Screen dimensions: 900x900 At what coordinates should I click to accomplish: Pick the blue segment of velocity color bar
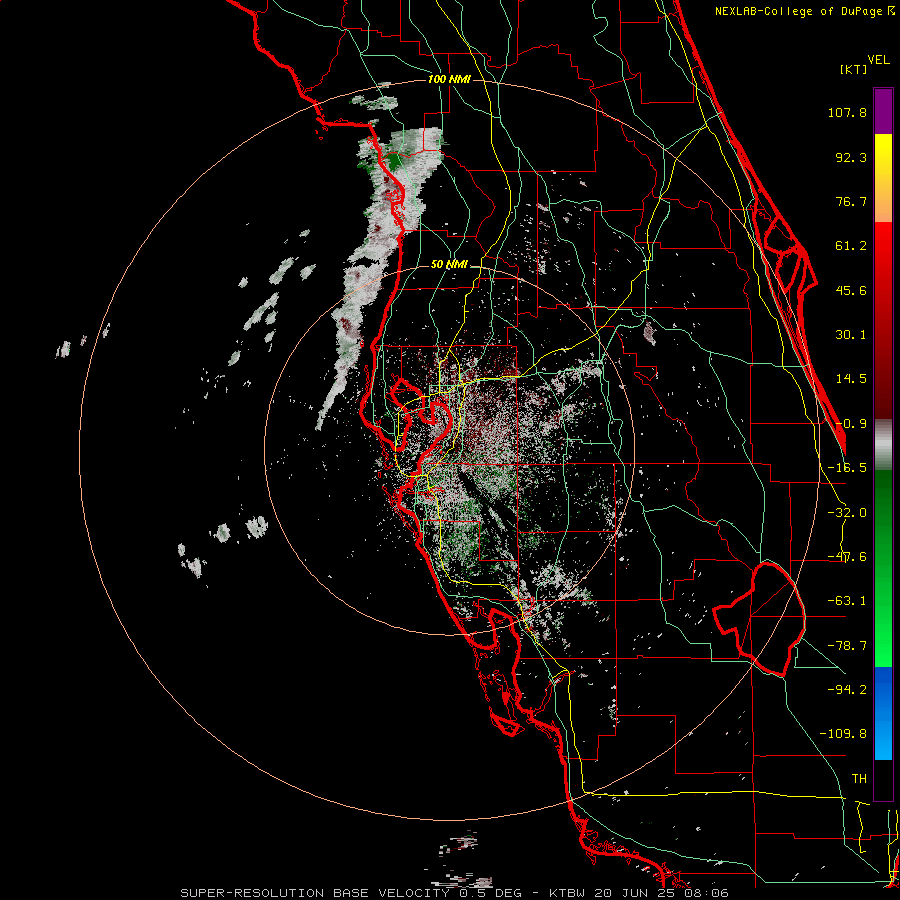point(883,713)
